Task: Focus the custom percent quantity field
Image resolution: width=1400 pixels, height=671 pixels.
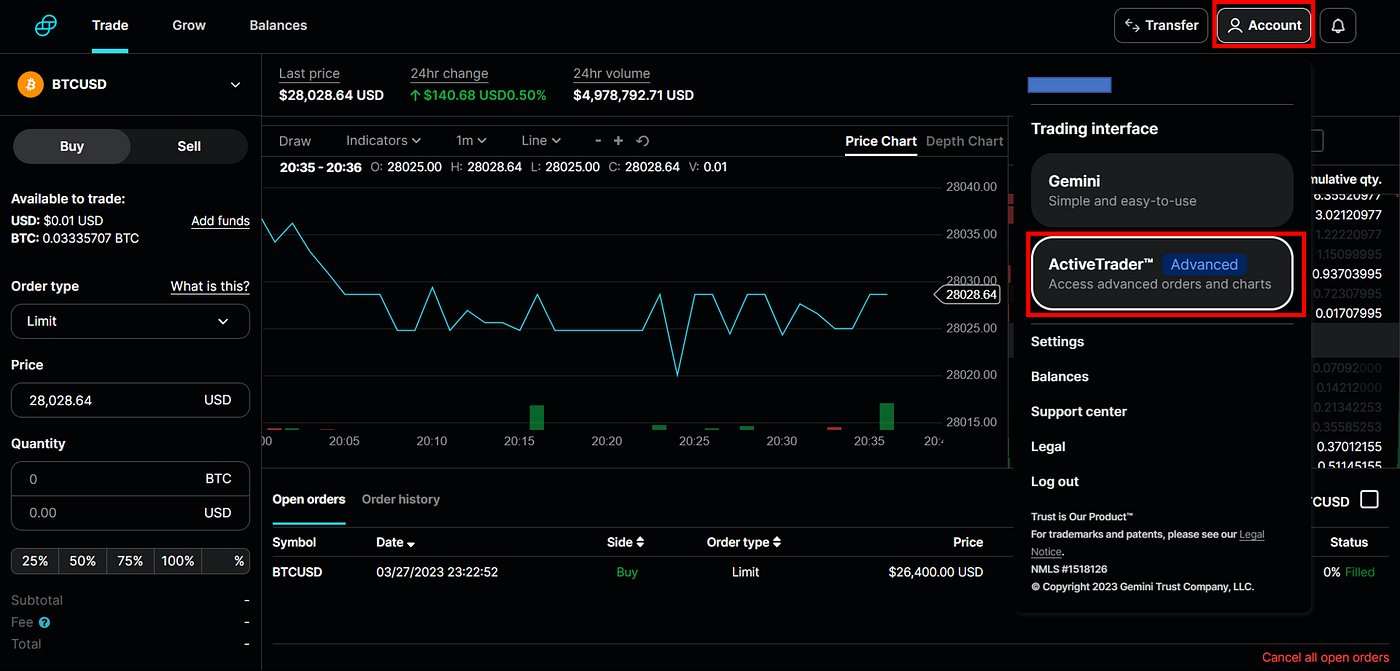Action: pyautogui.click(x=225, y=561)
